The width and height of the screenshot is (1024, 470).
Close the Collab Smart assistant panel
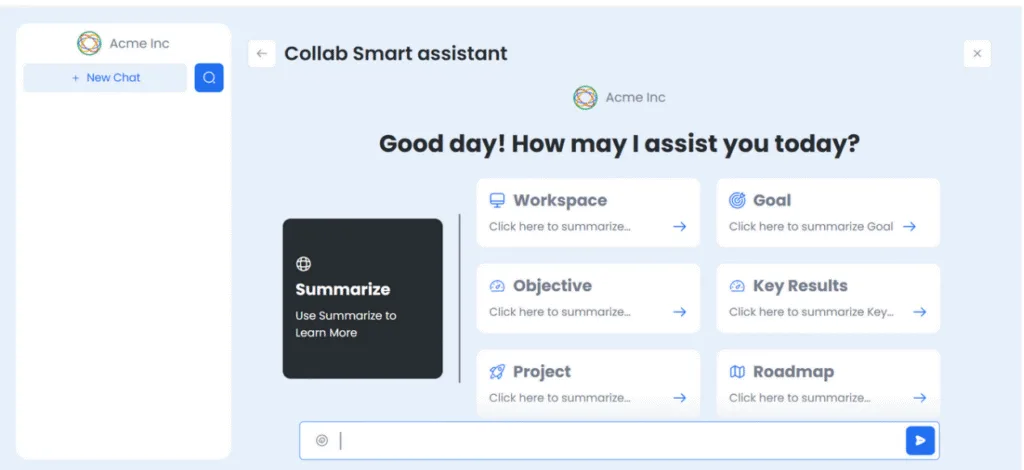pyautogui.click(x=977, y=54)
